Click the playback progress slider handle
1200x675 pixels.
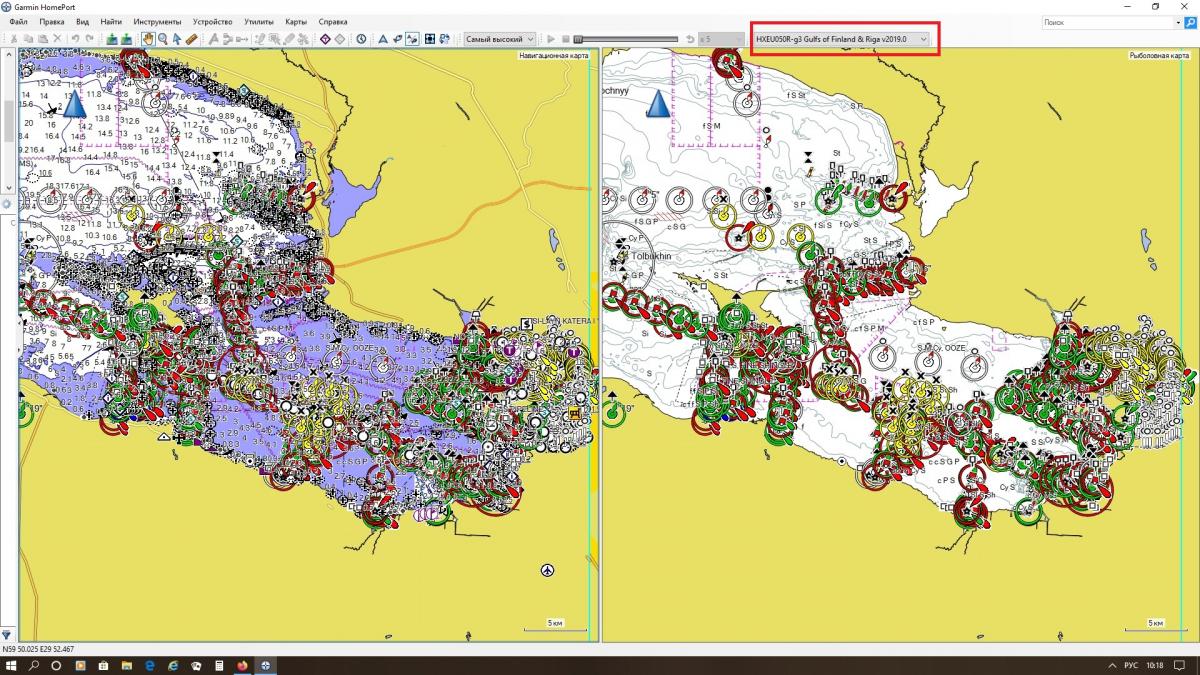point(578,39)
